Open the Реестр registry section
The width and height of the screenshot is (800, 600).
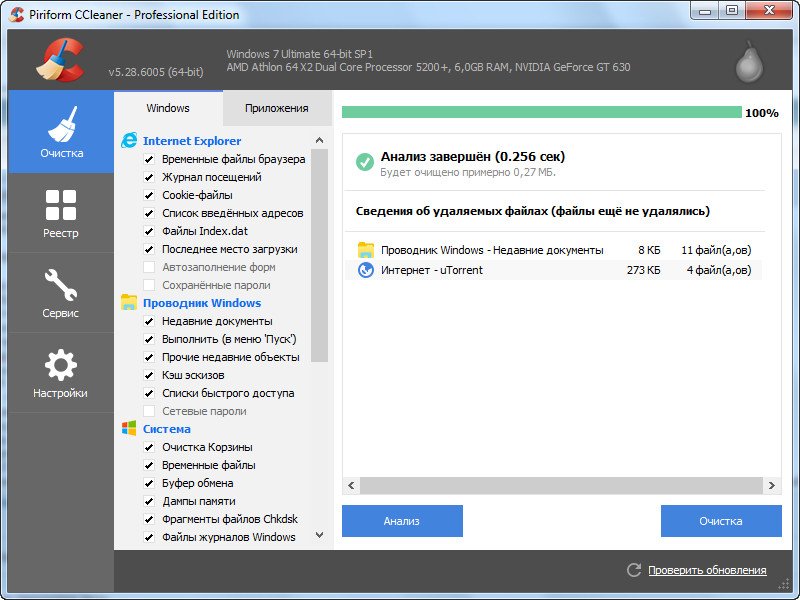click(61, 213)
